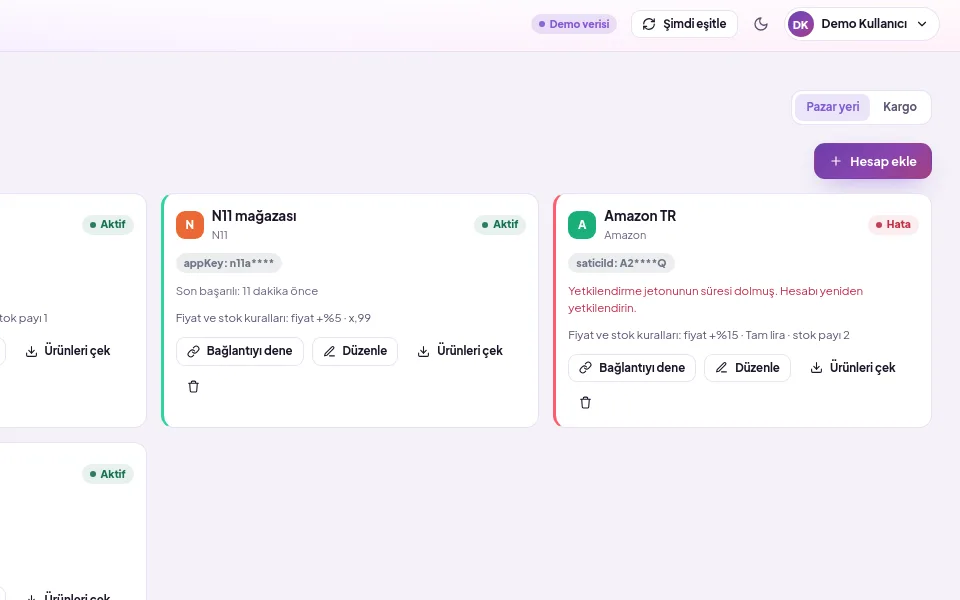
Task: Edit the N11 mağazası account
Action: coord(355,351)
